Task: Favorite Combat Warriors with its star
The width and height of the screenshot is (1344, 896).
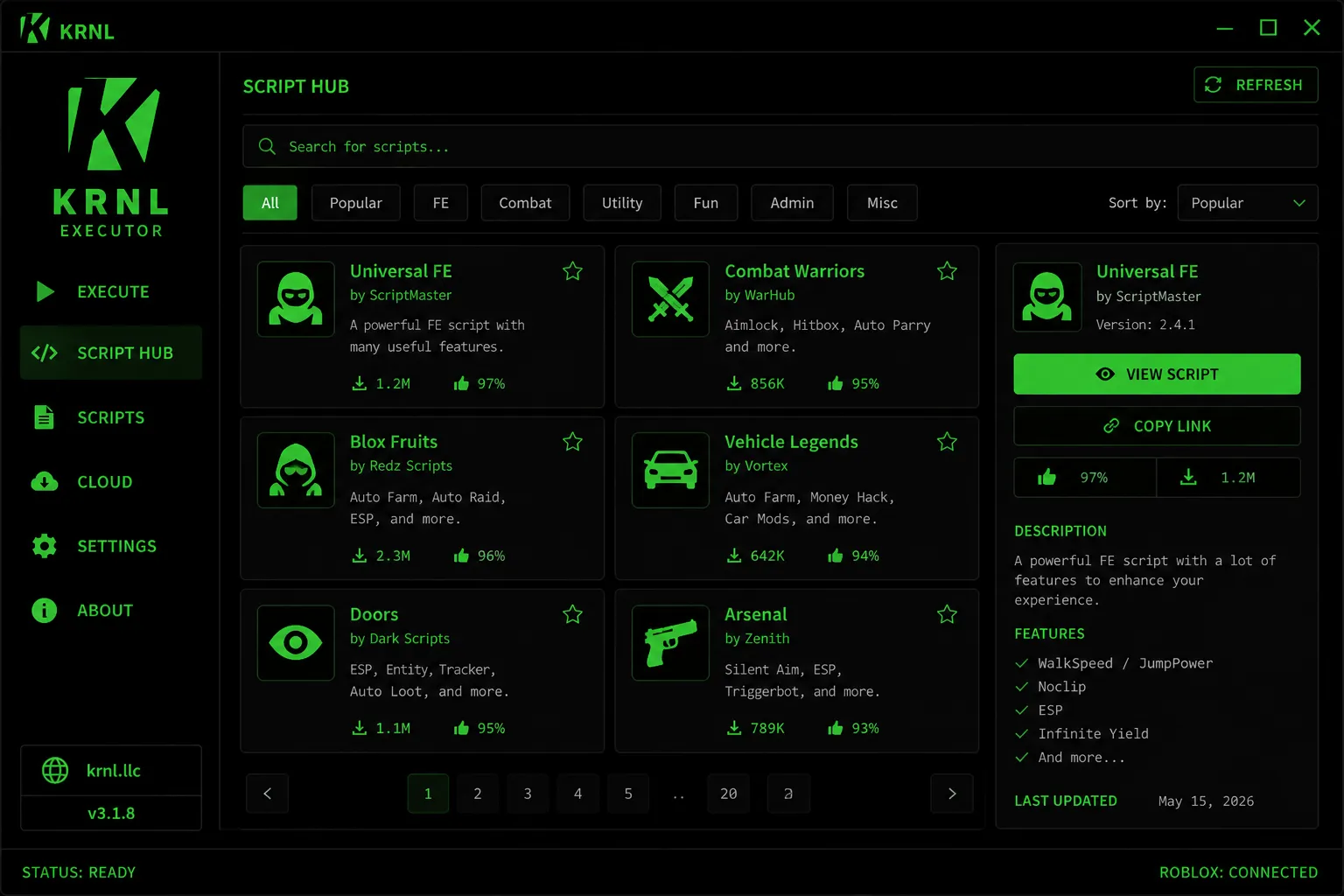Action: coord(947,271)
